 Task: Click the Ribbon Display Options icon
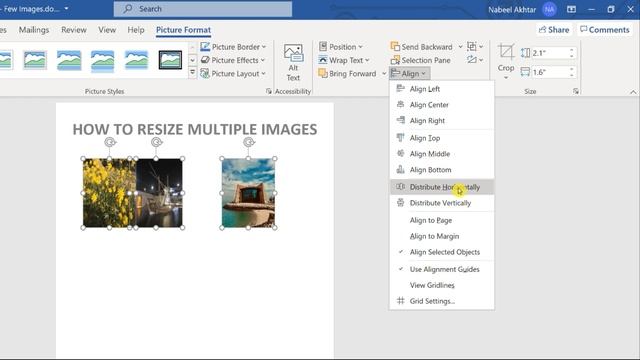[571, 9]
